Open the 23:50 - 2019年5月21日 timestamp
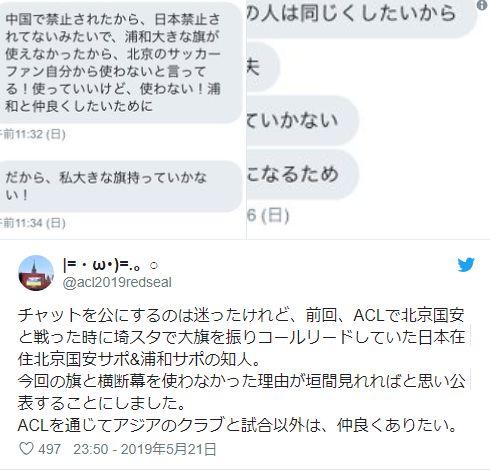 click(145, 449)
